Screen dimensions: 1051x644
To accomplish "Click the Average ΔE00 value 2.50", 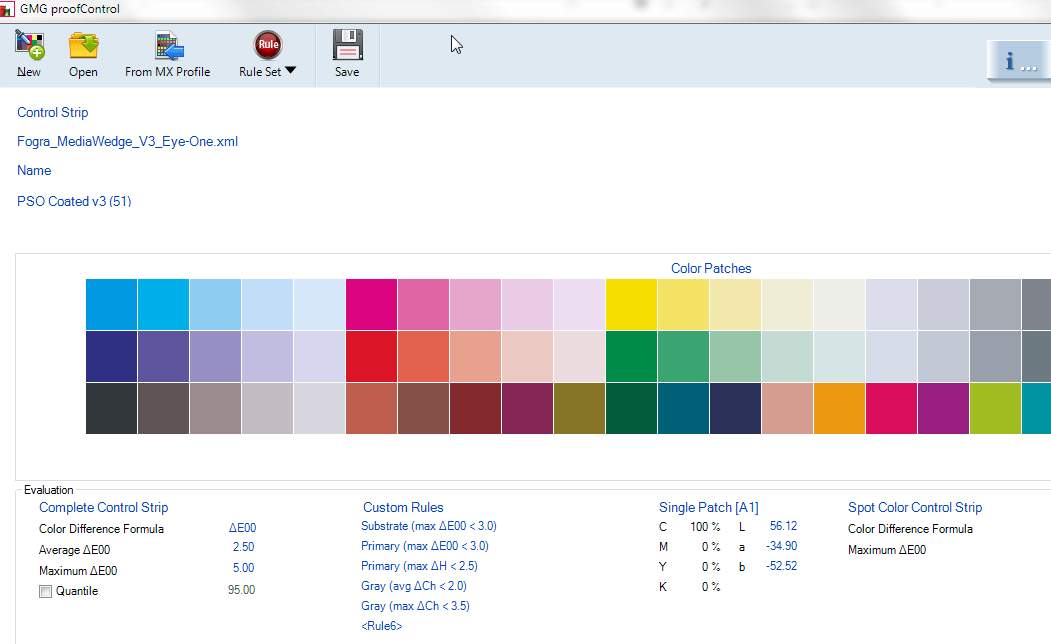I will tap(243, 547).
